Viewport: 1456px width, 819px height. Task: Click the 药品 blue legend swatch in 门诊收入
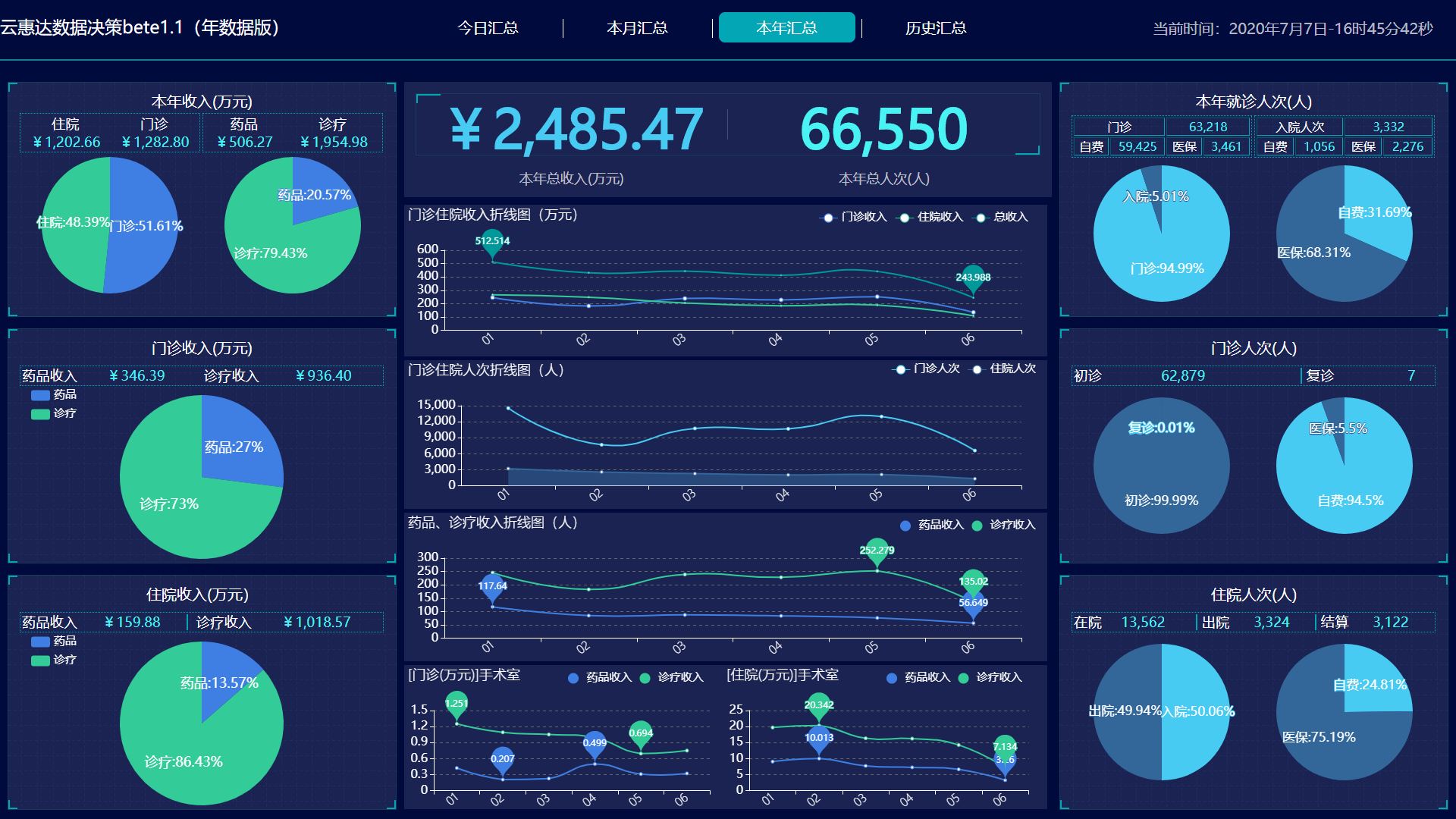(x=41, y=395)
